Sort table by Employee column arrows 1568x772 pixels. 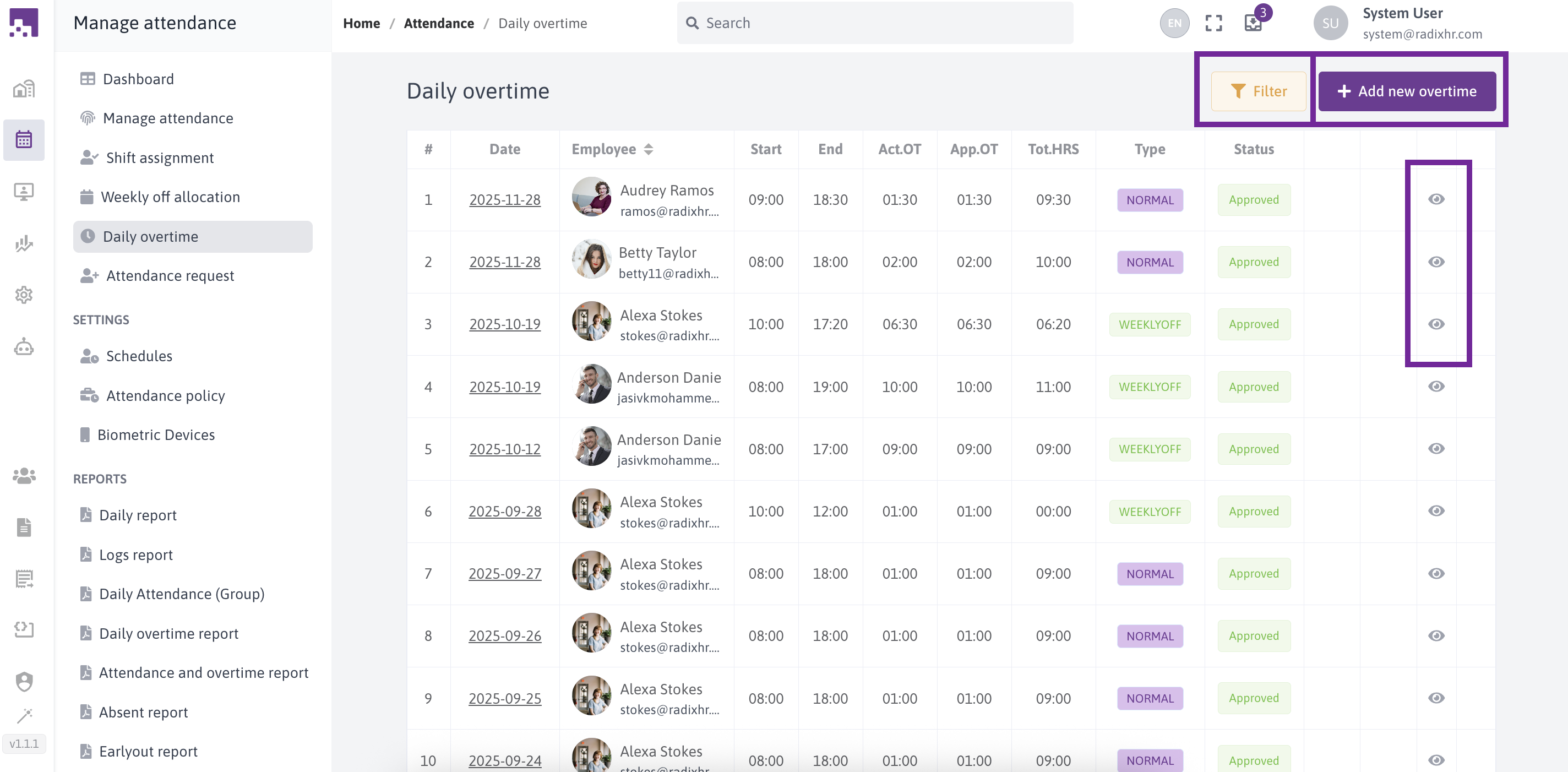pos(648,149)
